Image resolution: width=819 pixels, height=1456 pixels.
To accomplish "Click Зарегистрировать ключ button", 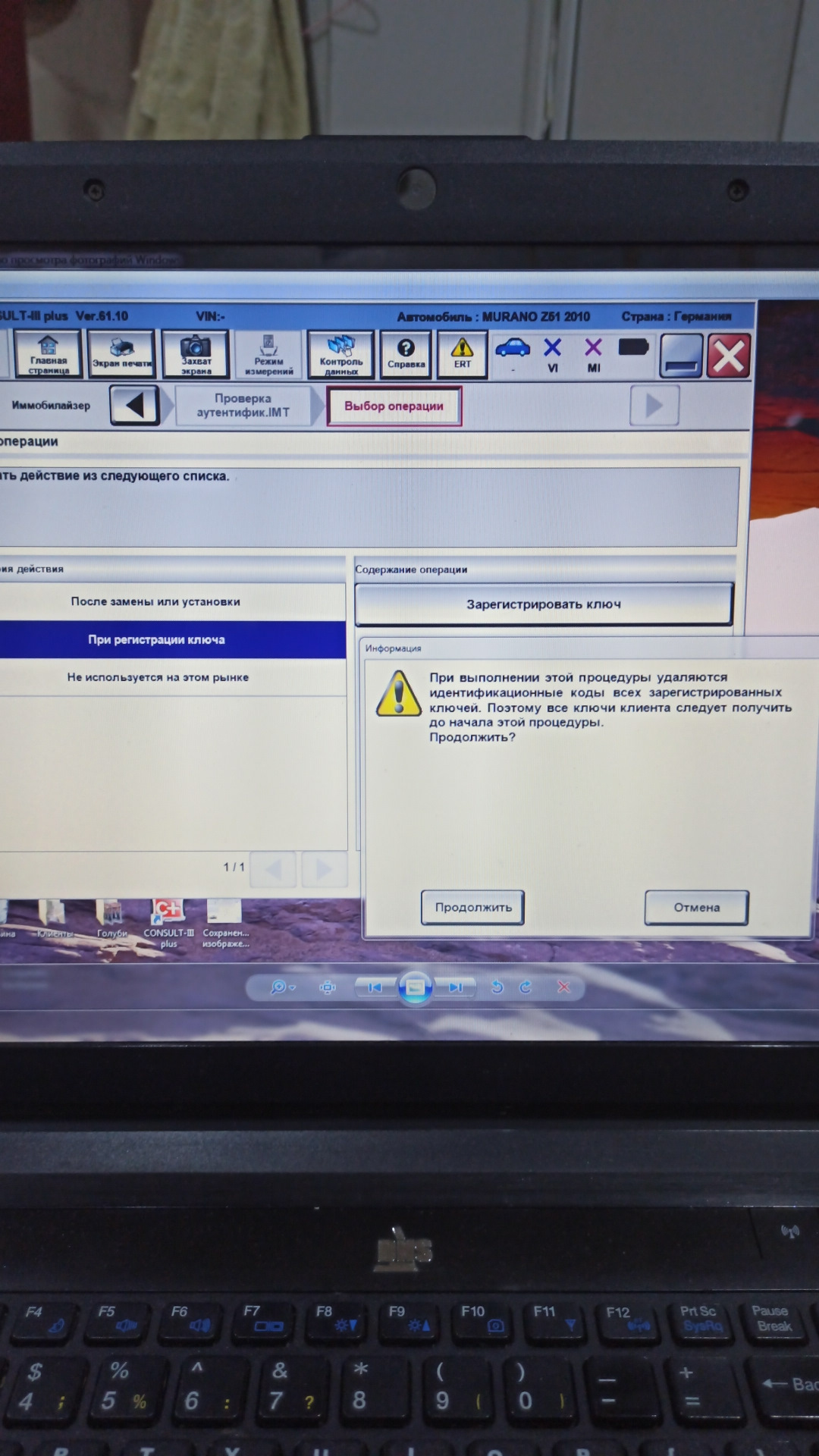I will (x=544, y=604).
